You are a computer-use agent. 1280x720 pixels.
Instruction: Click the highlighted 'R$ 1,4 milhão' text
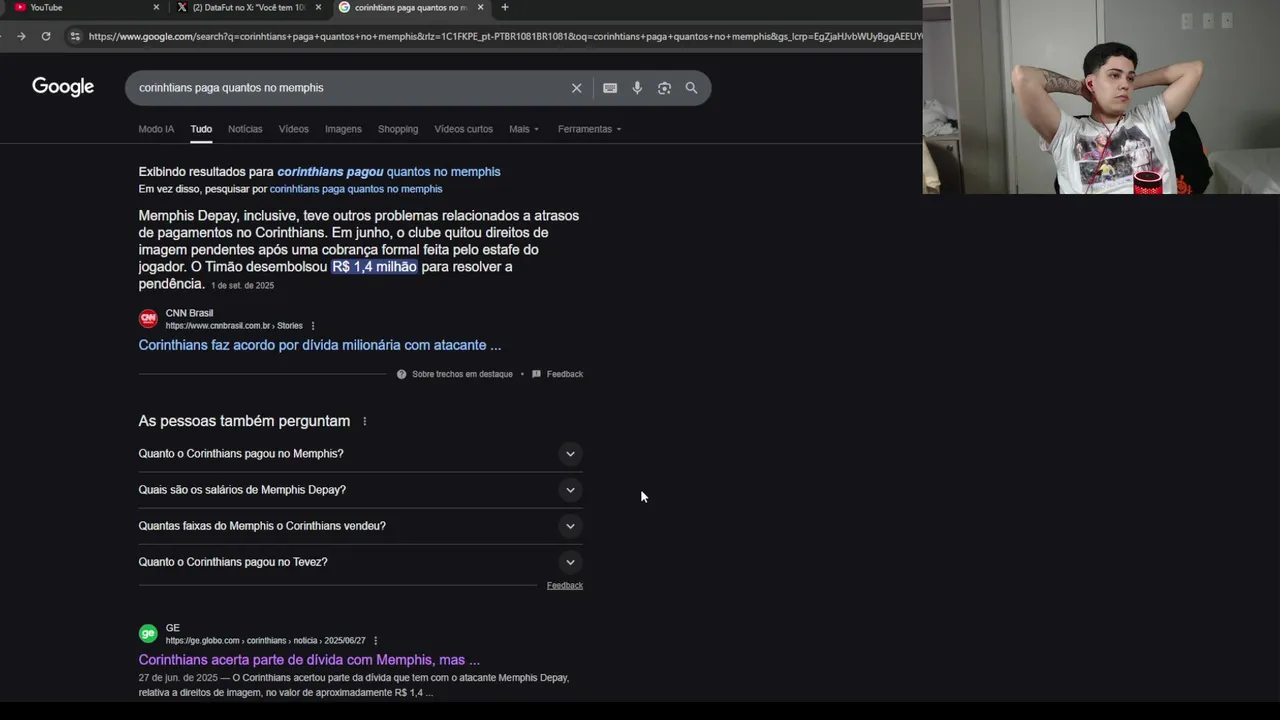point(374,267)
